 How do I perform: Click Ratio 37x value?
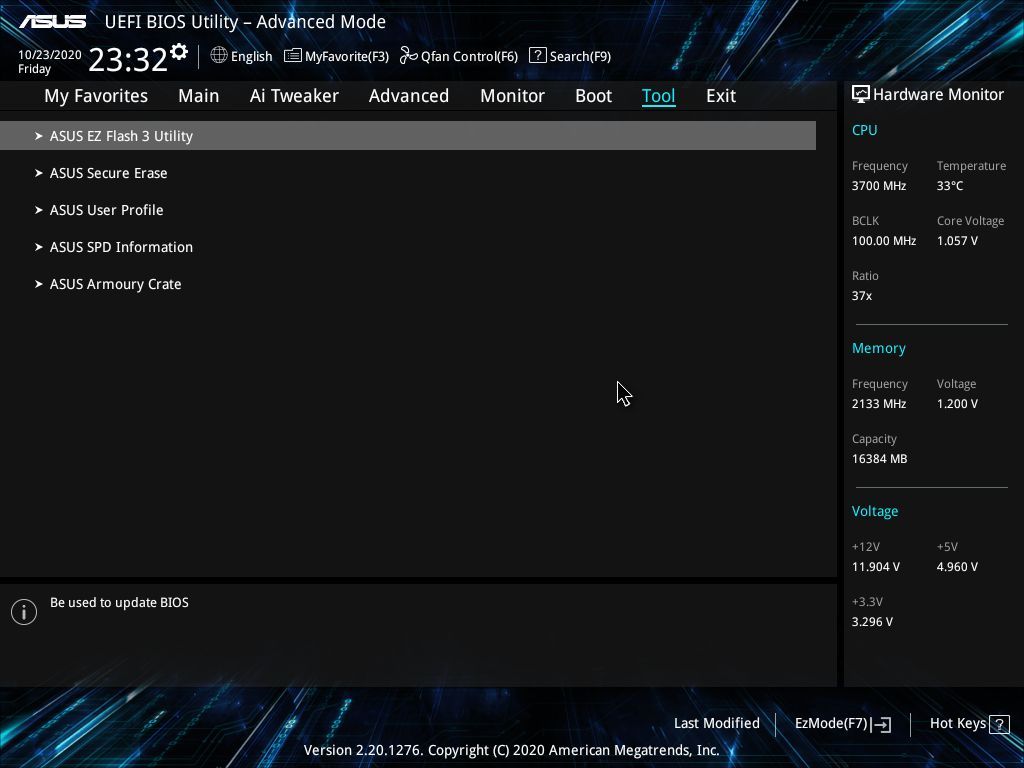pos(861,296)
